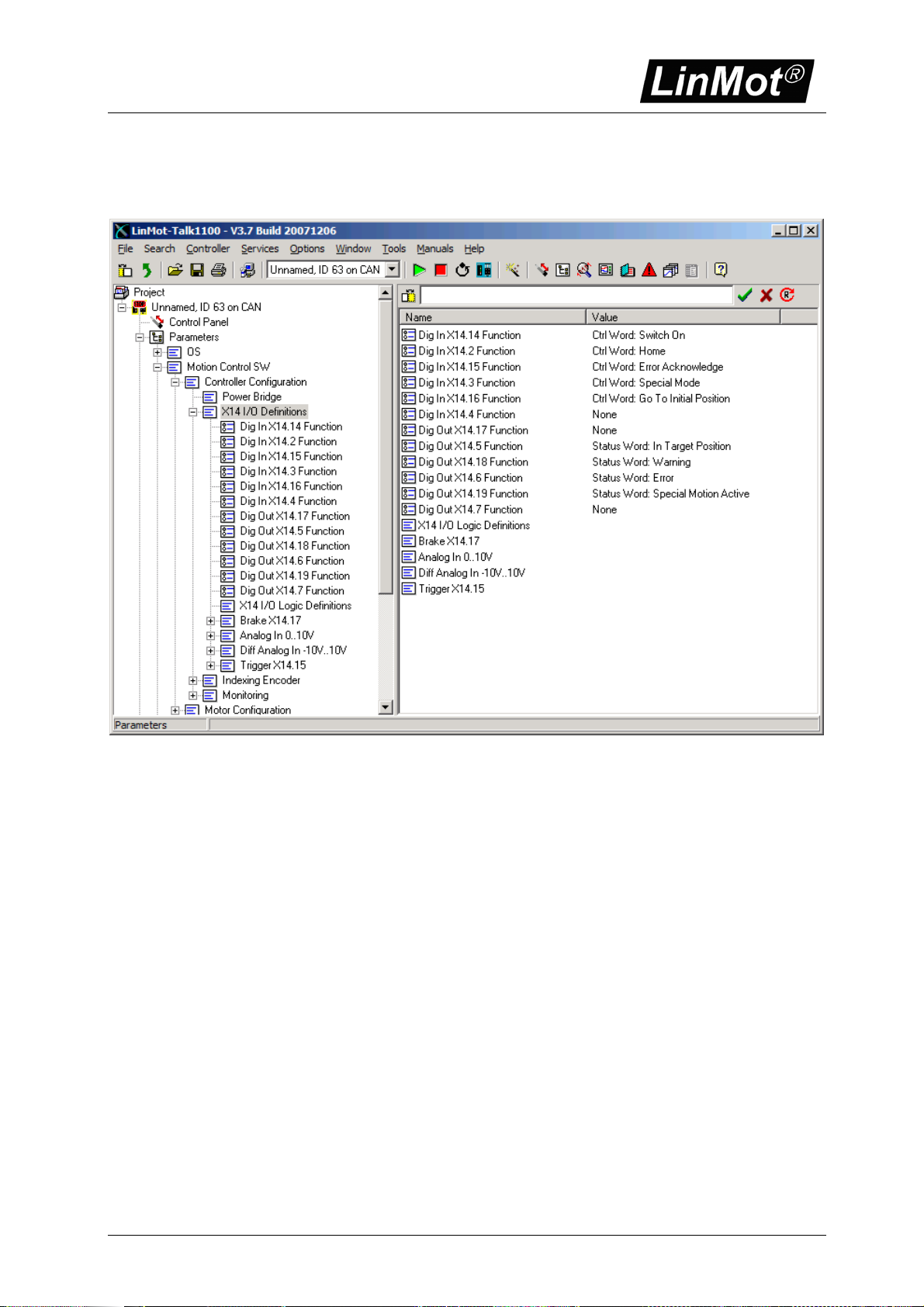Click the parameter tree toolbar icon

click(562, 270)
